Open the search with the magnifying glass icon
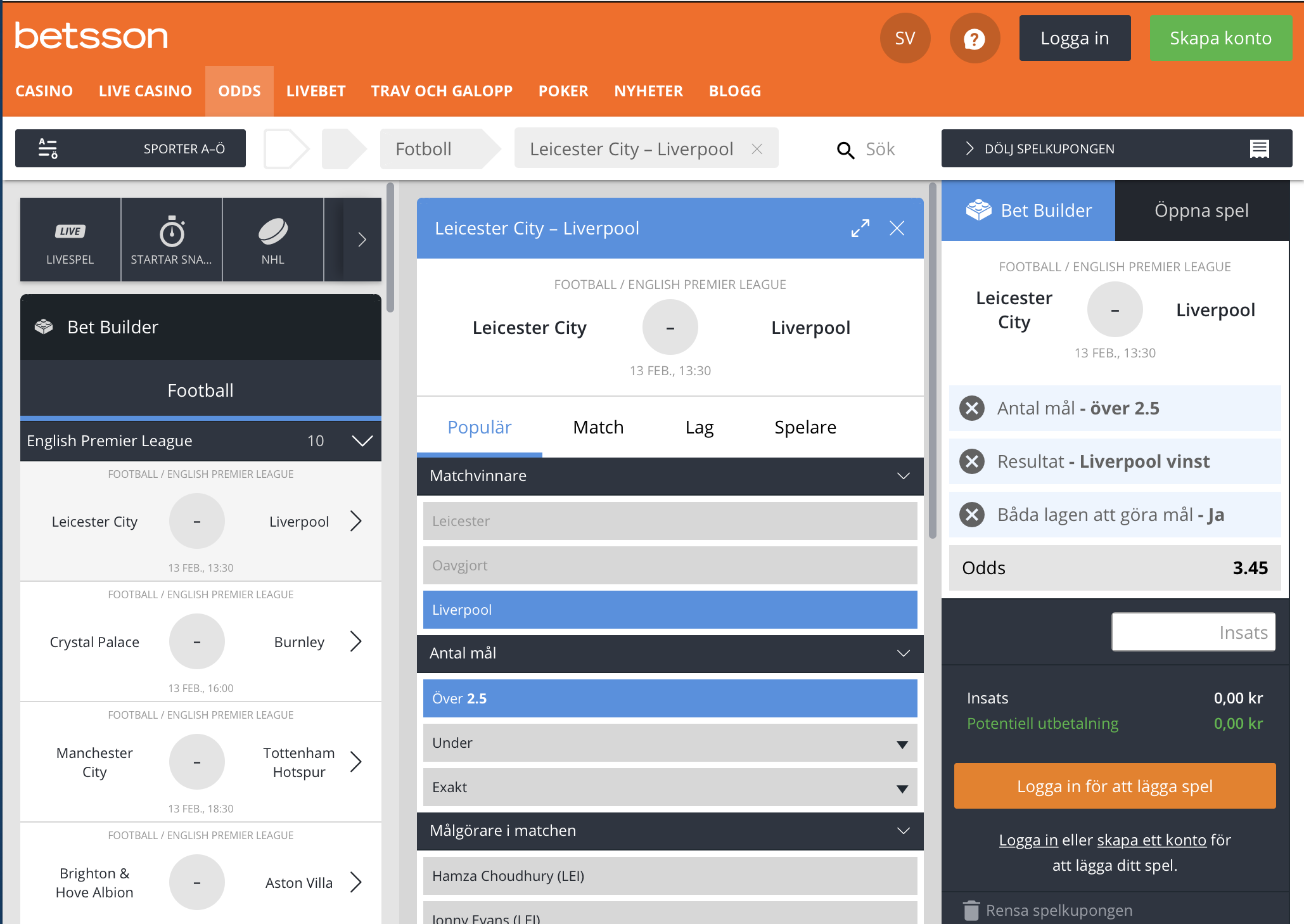The width and height of the screenshot is (1304, 924). 845,150
